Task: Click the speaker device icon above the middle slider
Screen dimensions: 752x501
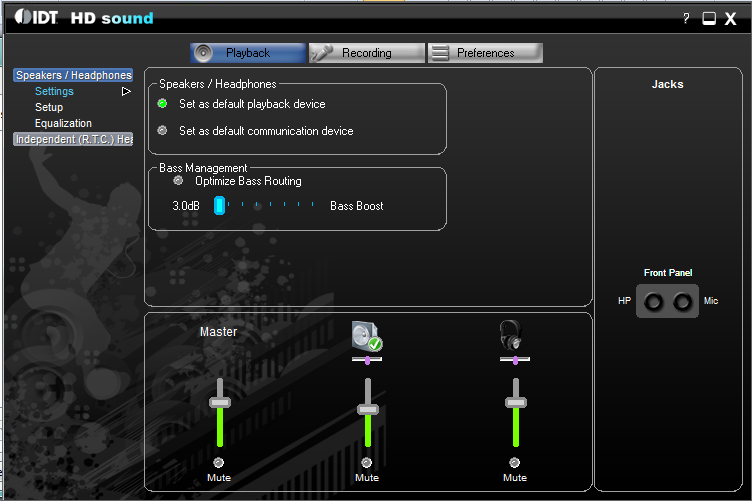Action: [x=367, y=336]
